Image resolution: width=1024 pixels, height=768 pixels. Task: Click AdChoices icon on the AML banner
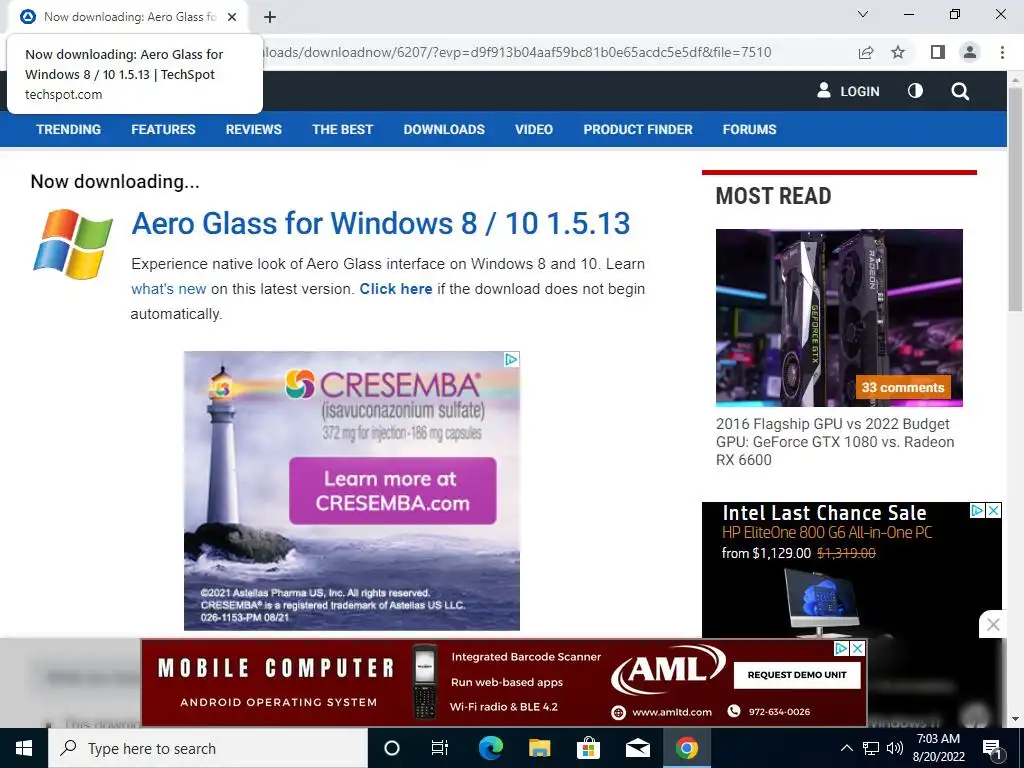pyautogui.click(x=842, y=648)
